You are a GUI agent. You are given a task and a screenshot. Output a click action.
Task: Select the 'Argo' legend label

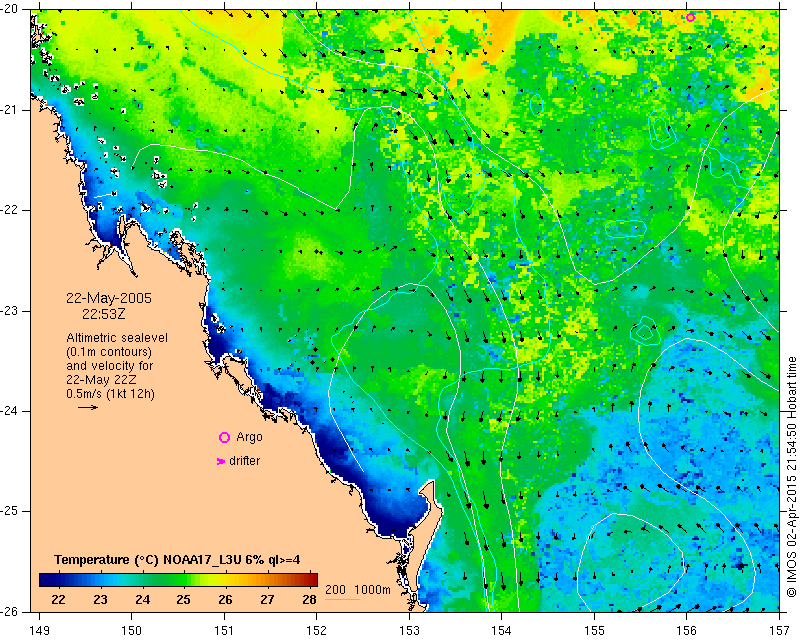tap(249, 437)
